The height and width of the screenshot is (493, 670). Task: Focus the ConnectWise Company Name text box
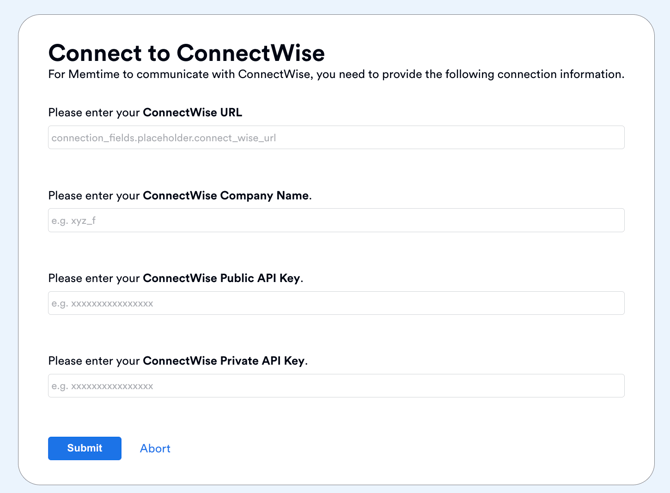[x=336, y=221]
